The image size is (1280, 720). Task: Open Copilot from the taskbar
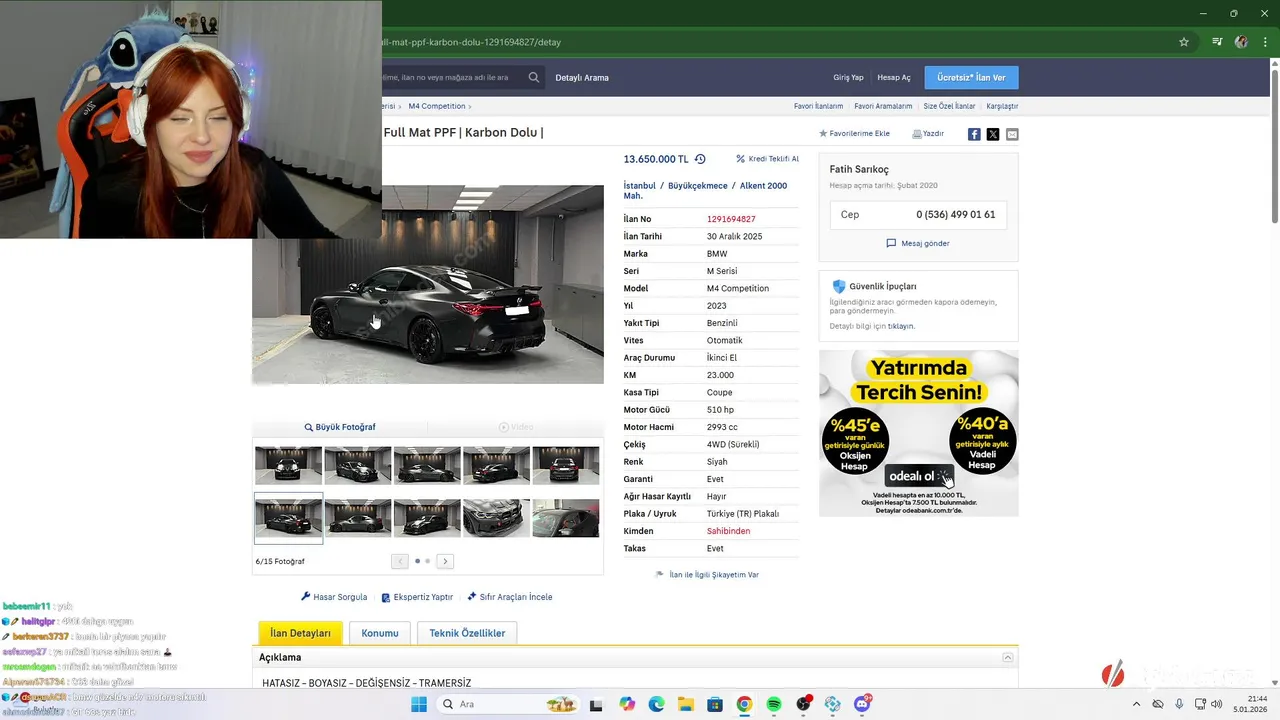pyautogui.click(x=627, y=704)
